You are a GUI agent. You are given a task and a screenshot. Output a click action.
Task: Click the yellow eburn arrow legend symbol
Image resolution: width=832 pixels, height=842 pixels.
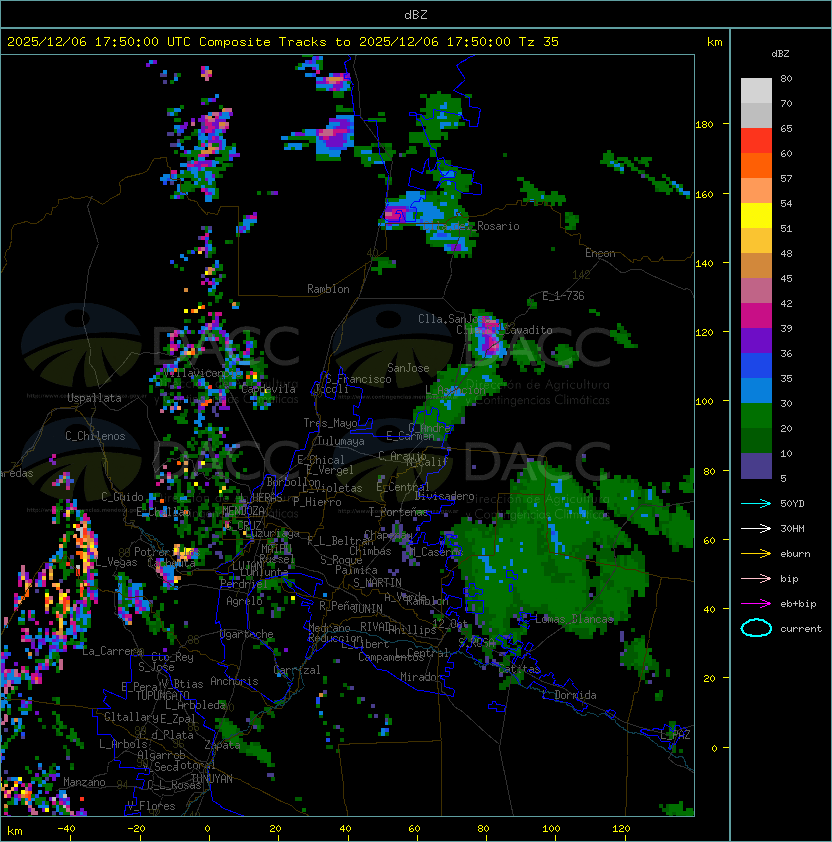(756, 554)
